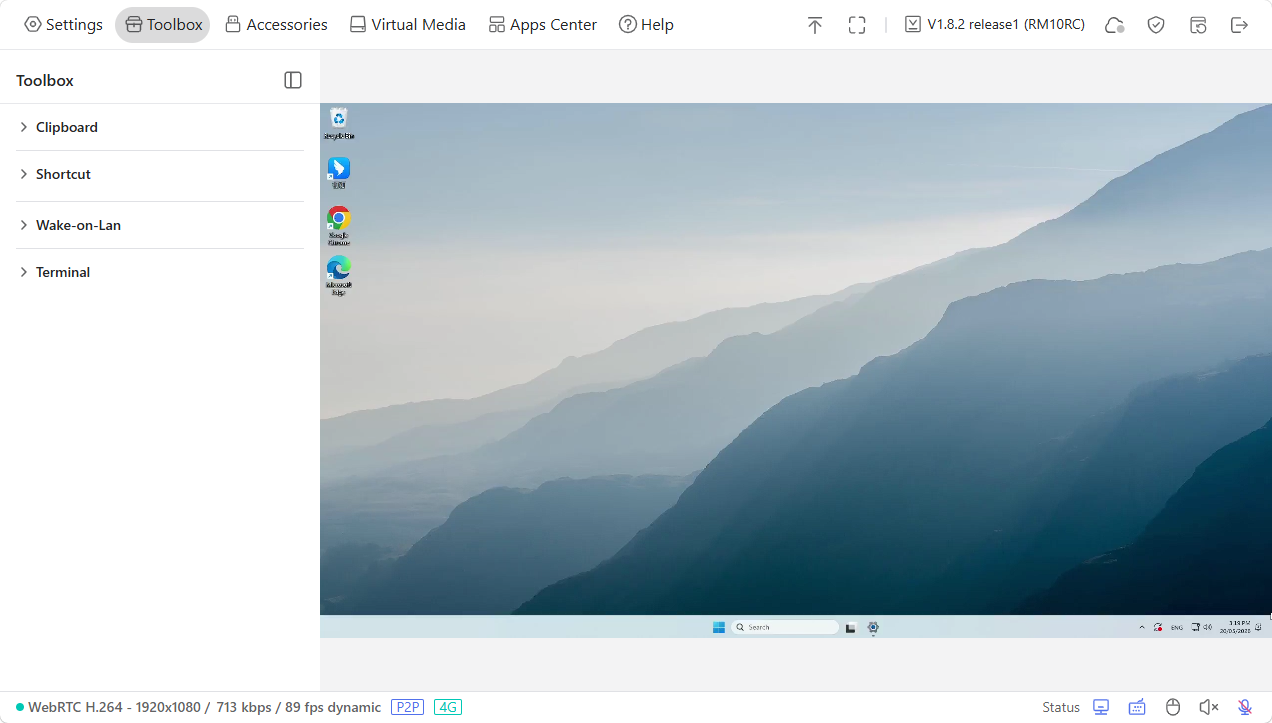Click the Microsoft Edge desktop icon
The image size is (1272, 723).
(x=339, y=276)
